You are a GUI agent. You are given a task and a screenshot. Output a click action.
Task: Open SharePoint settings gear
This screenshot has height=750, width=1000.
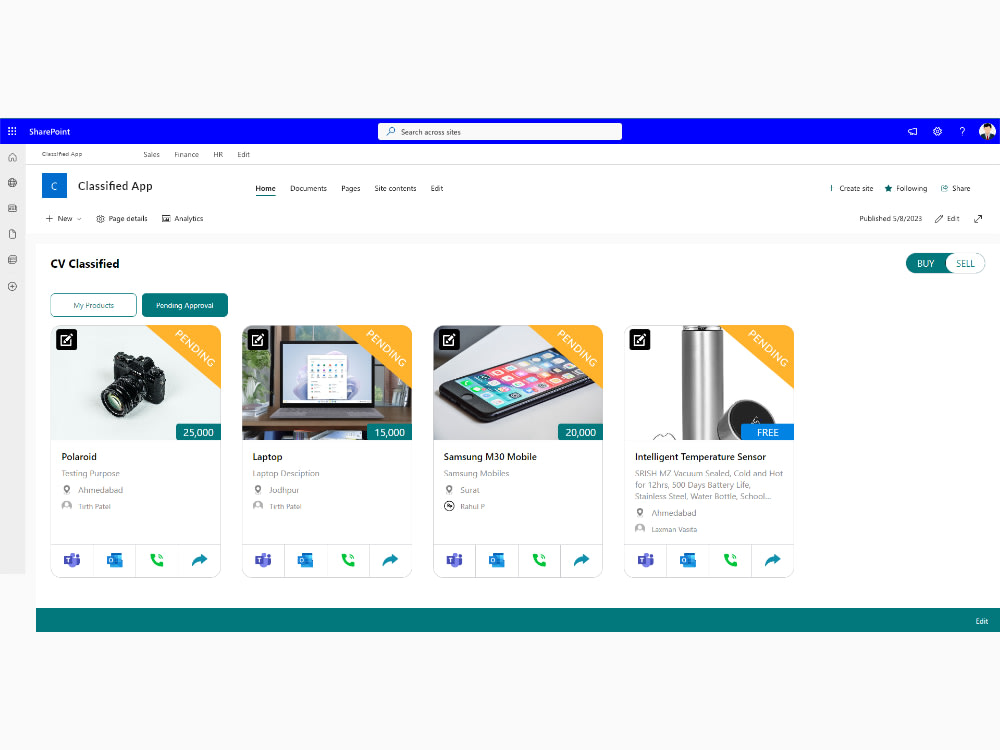pyautogui.click(x=937, y=131)
